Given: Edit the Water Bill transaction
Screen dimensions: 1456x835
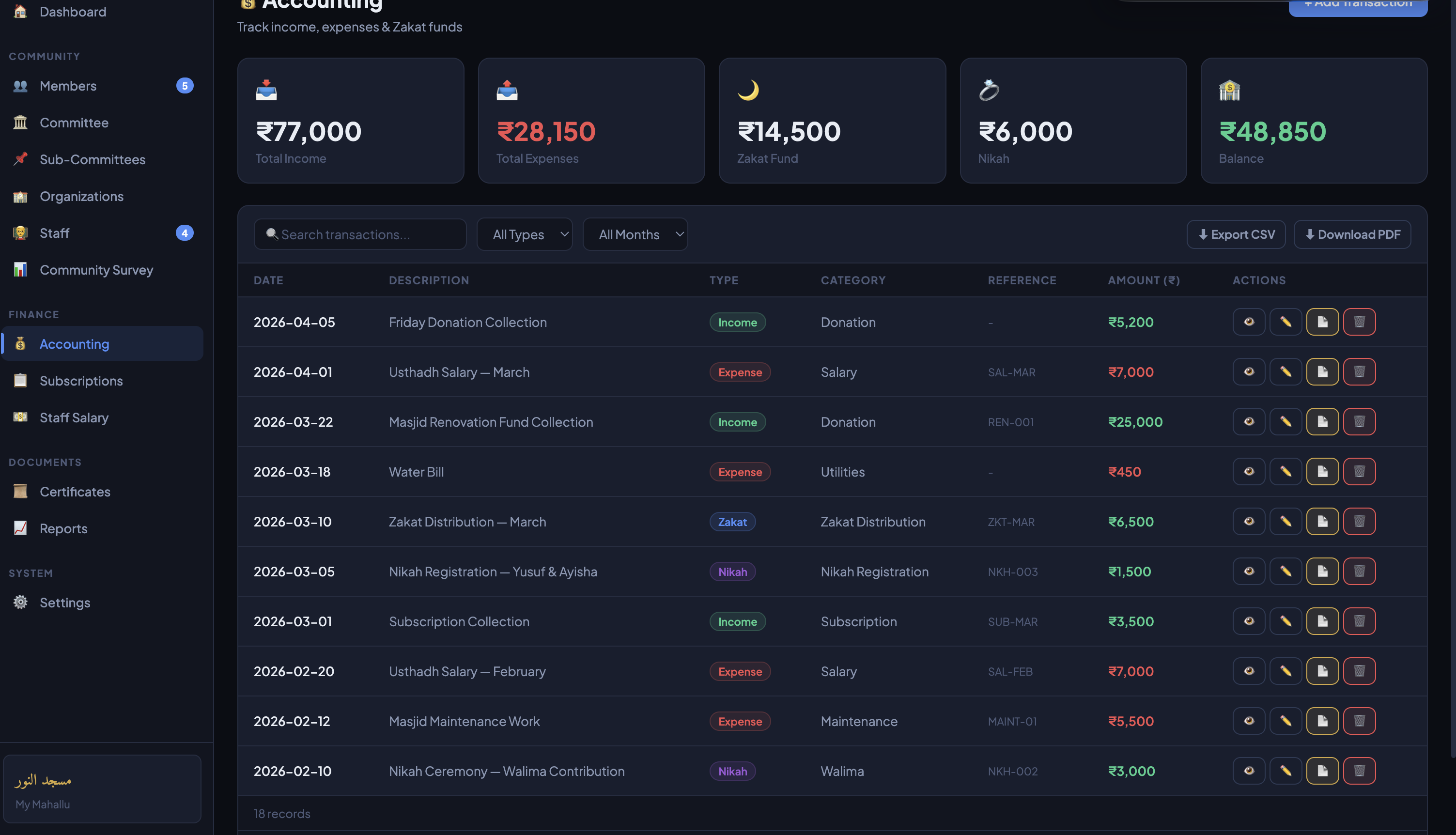Looking at the screenshot, I should (1285, 471).
